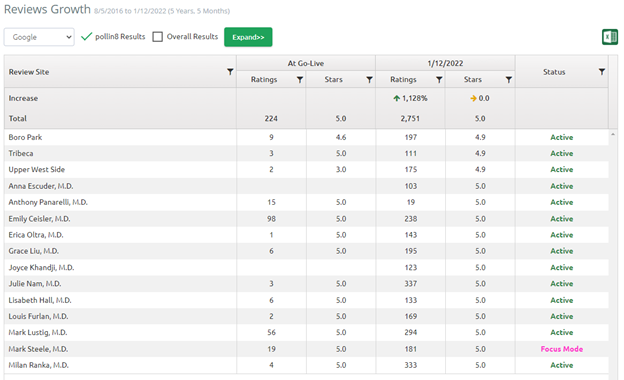Filter the 1/12/2022 Stars column

509,80
